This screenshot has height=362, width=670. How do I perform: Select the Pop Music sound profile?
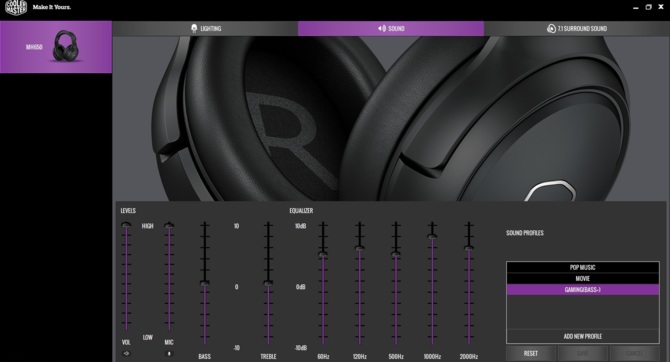click(583, 268)
